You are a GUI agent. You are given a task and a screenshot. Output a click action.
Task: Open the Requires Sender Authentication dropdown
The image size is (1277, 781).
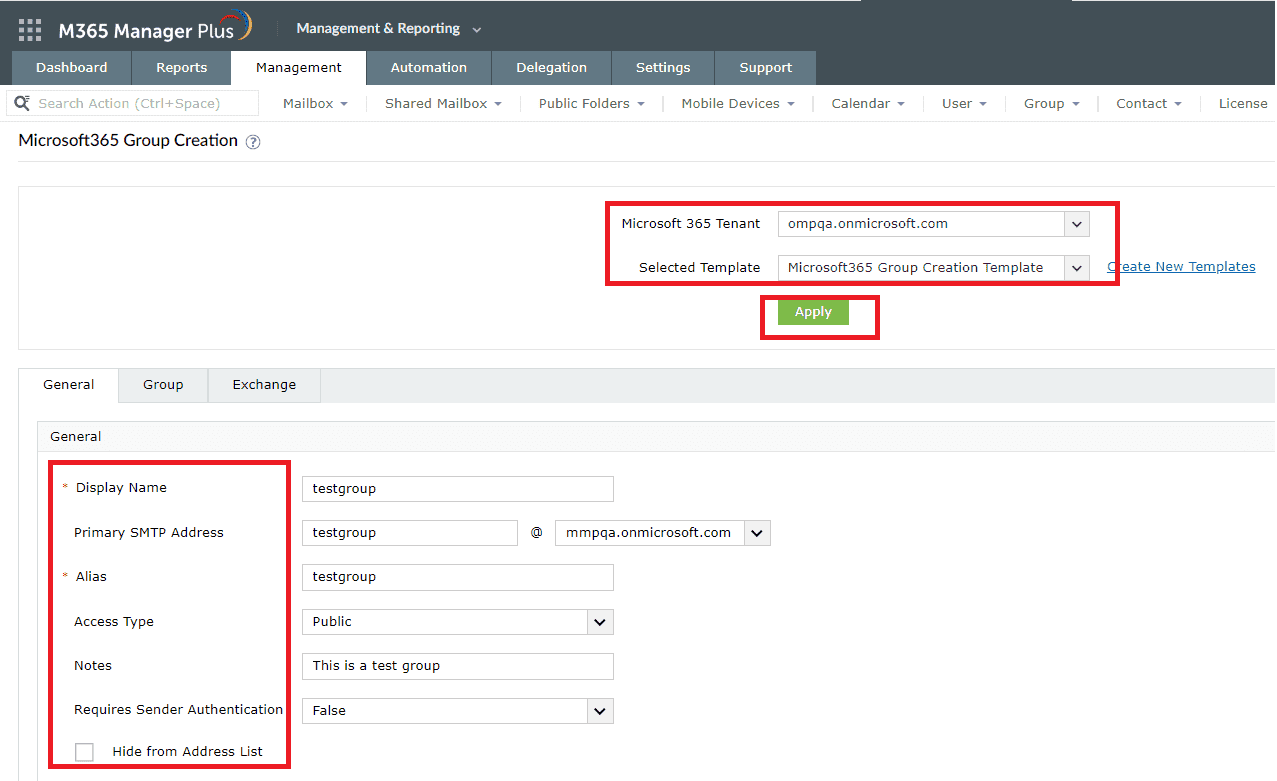click(598, 710)
